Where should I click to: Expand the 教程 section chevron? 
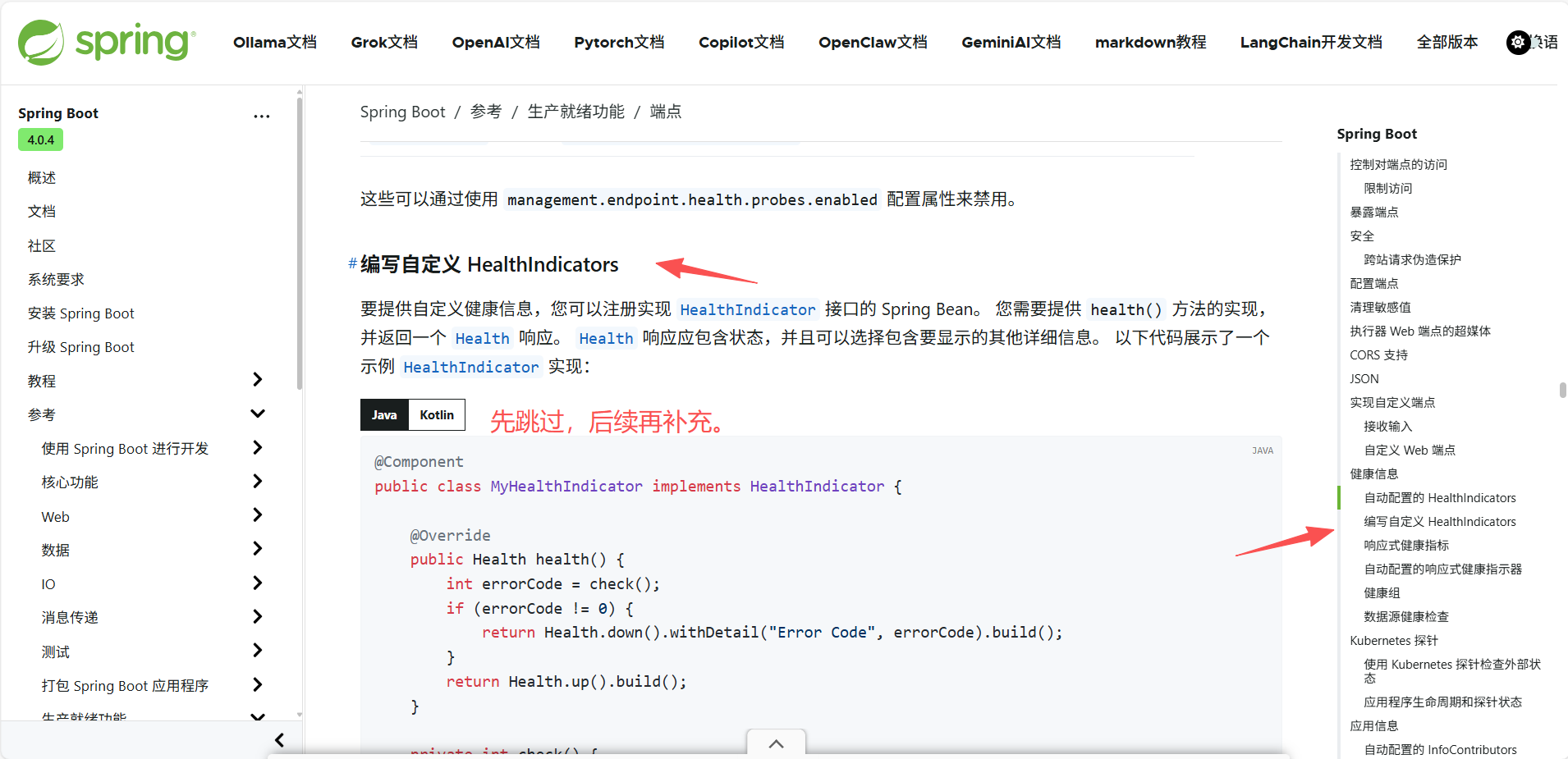tap(257, 379)
